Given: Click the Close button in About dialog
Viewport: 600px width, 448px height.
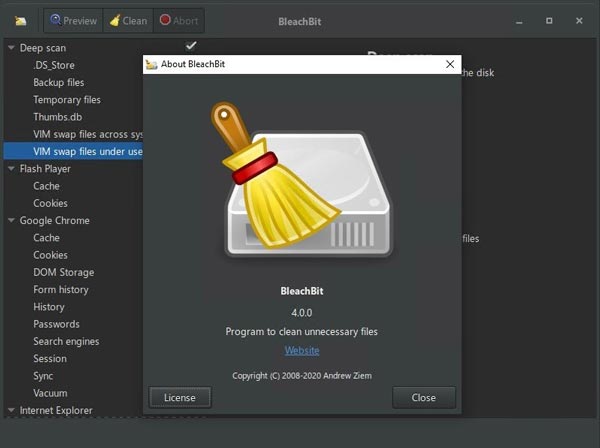Looking at the screenshot, I should (424, 397).
